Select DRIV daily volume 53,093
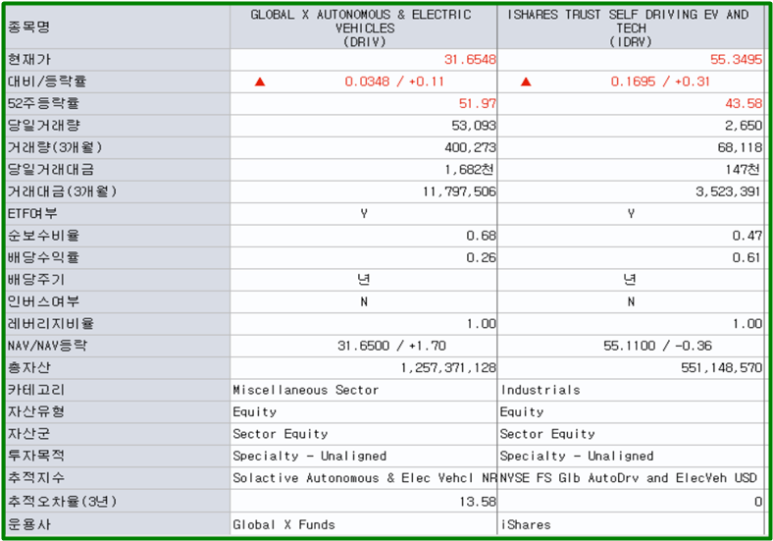 point(474,126)
